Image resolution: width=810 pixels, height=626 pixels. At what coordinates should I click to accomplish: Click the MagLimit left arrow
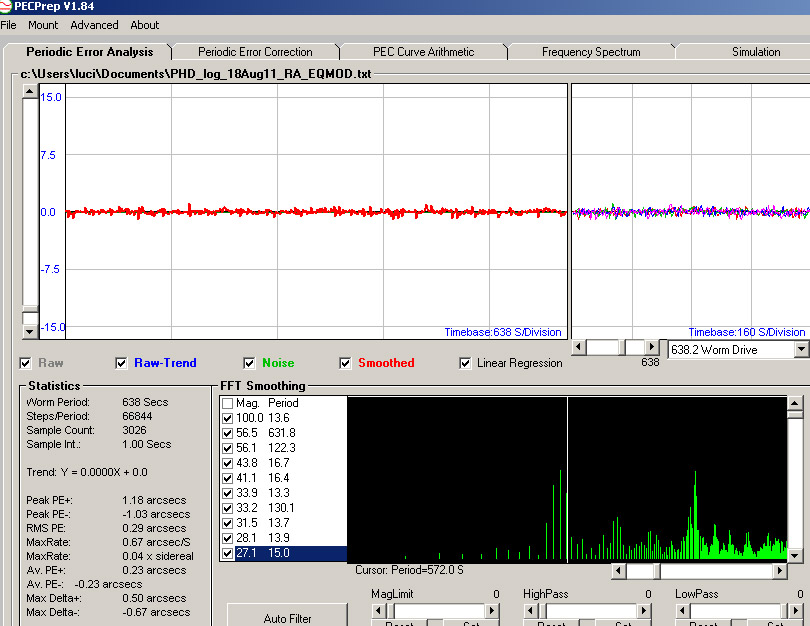pos(379,611)
